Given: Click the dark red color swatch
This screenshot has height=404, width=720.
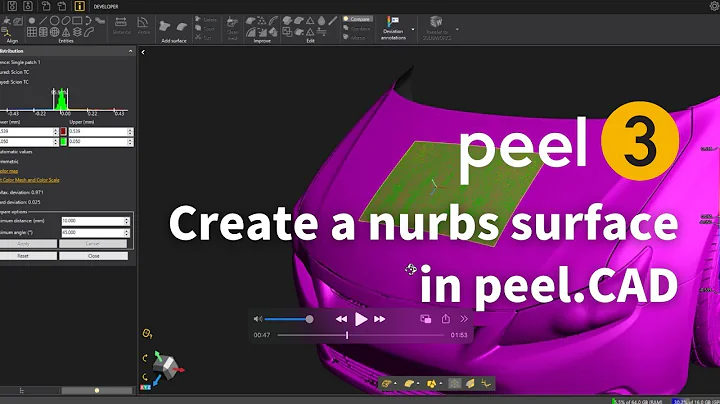Looking at the screenshot, I should point(63,132).
